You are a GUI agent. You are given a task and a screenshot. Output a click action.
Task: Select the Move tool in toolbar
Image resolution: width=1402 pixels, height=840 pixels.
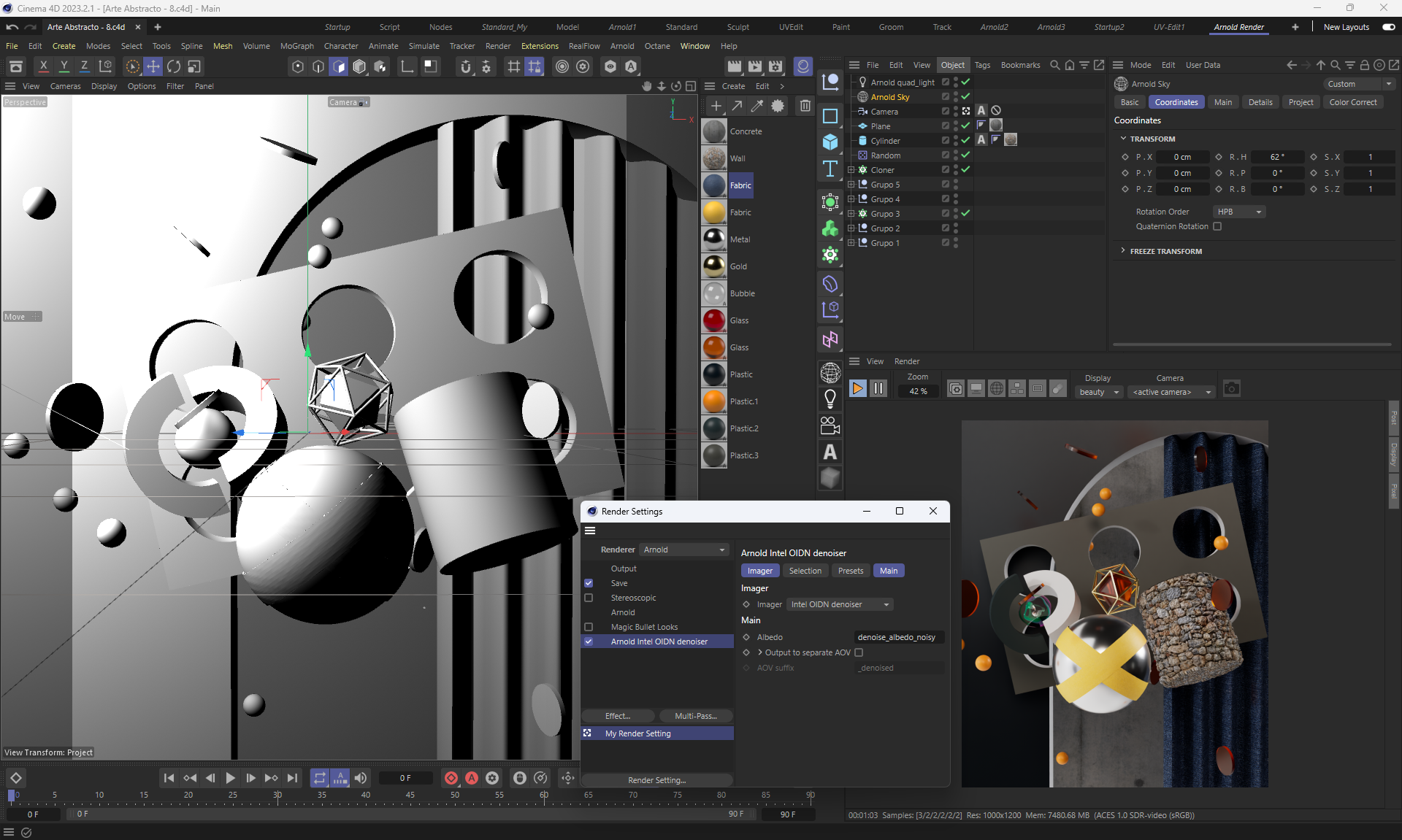click(153, 66)
